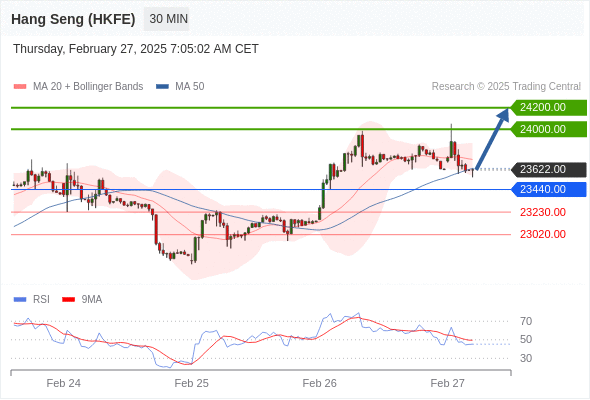Click the Research © 2025 Trading Central credit
The width and height of the screenshot is (590, 400).
pos(506,87)
